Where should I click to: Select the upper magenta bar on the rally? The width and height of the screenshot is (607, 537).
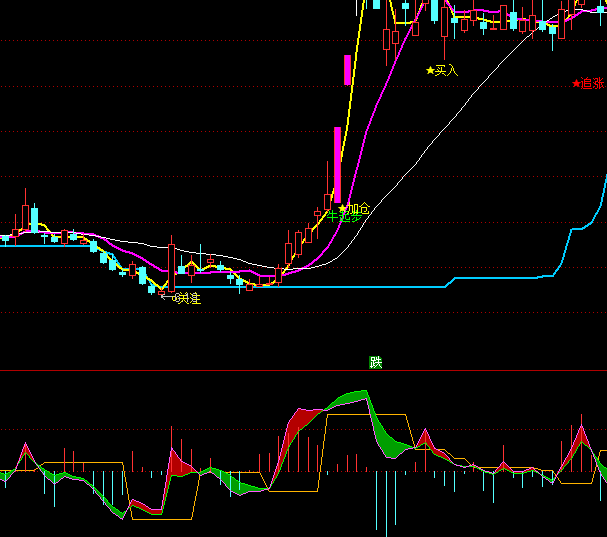pyautogui.click(x=347, y=71)
